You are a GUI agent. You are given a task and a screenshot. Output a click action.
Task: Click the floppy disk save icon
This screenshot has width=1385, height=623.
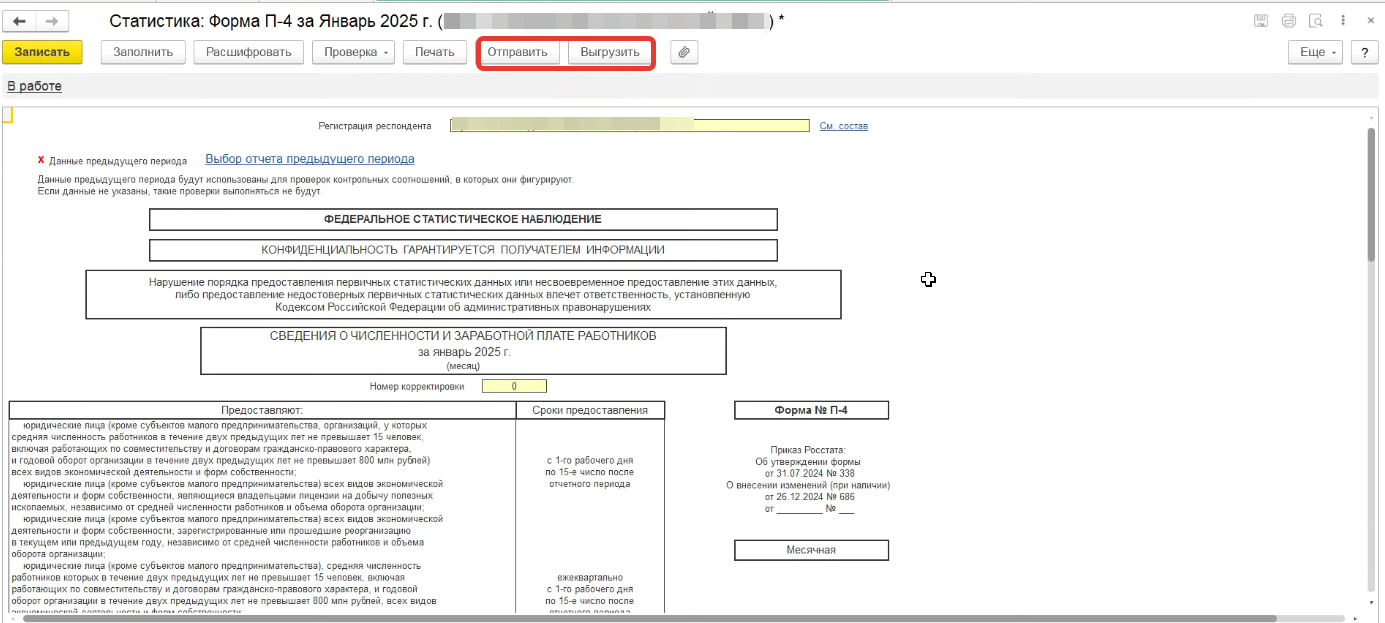(x=1261, y=21)
